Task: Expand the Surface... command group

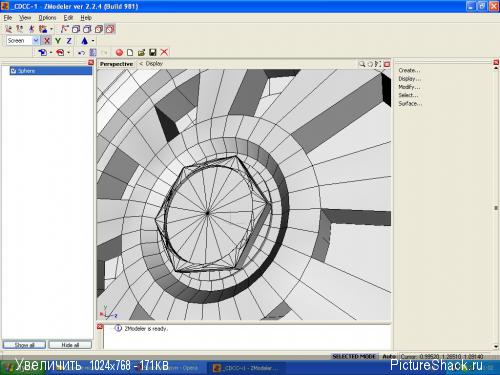Action: coord(410,104)
